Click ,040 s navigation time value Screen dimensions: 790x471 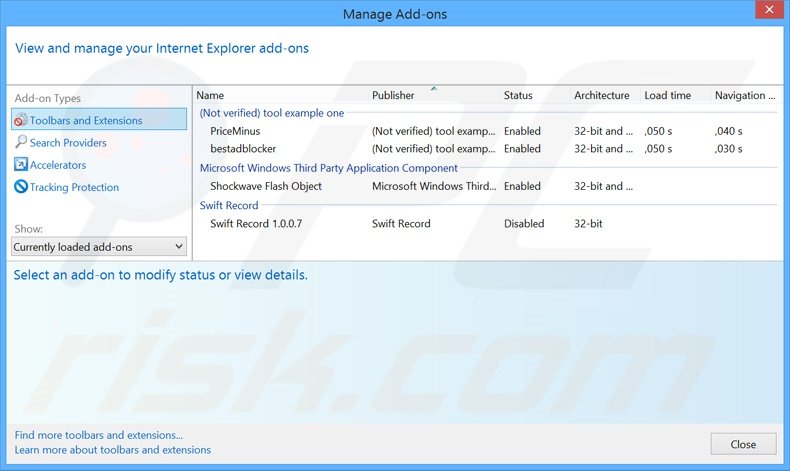(x=728, y=131)
